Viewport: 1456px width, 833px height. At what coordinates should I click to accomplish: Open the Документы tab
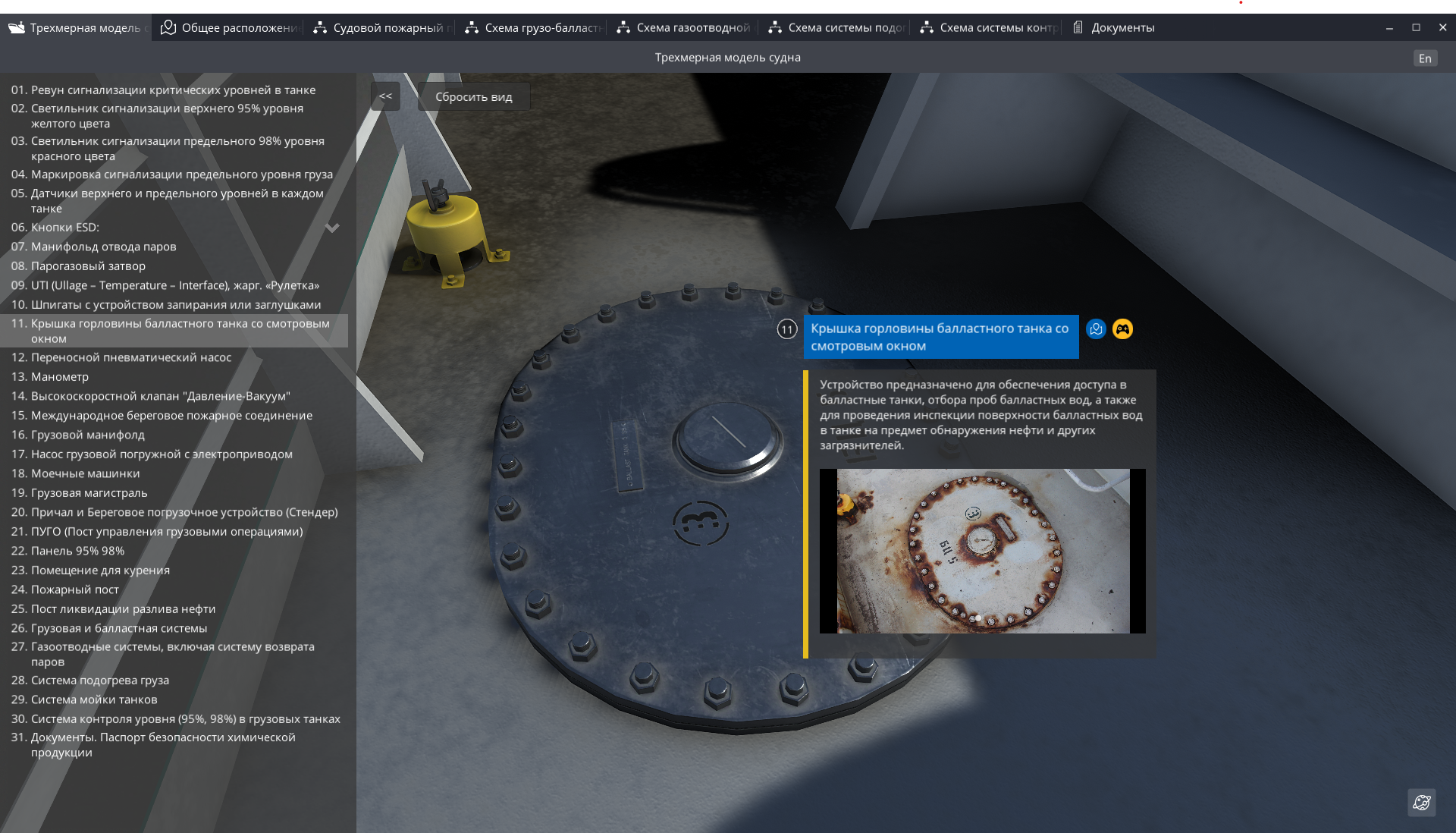point(1114,28)
